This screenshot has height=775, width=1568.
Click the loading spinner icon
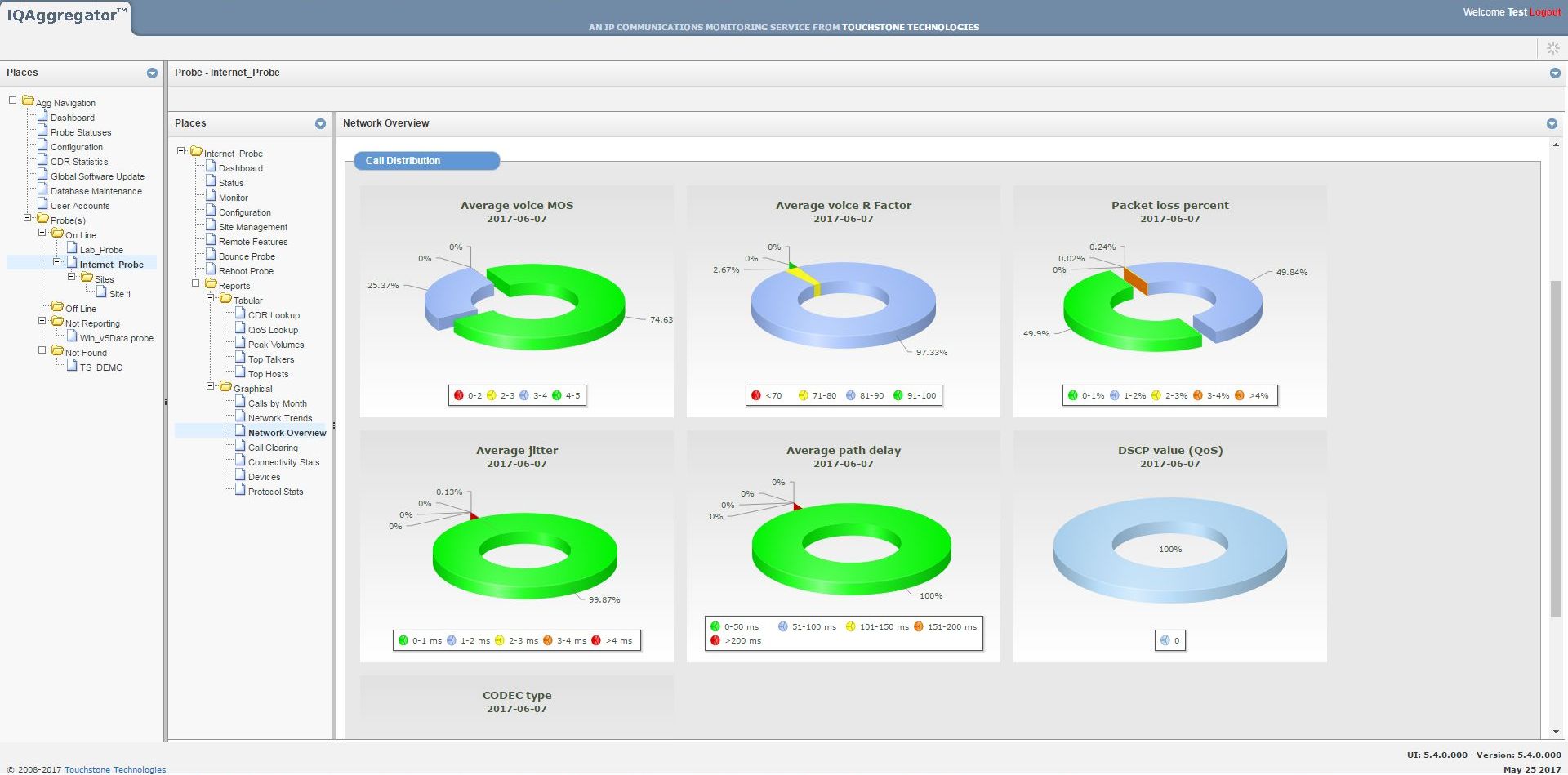[1553, 48]
